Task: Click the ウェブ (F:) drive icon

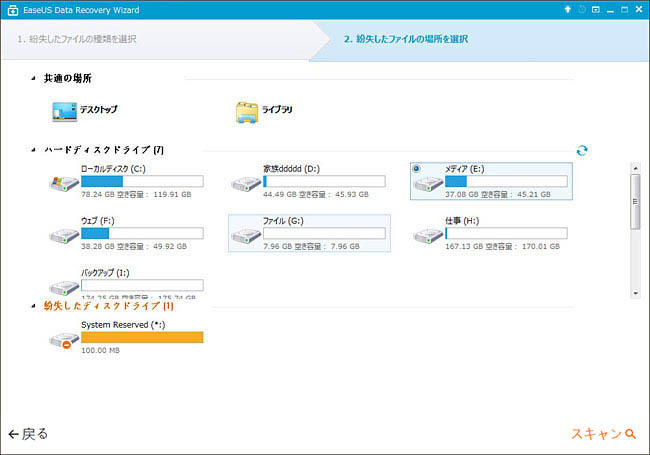Action: (x=64, y=236)
